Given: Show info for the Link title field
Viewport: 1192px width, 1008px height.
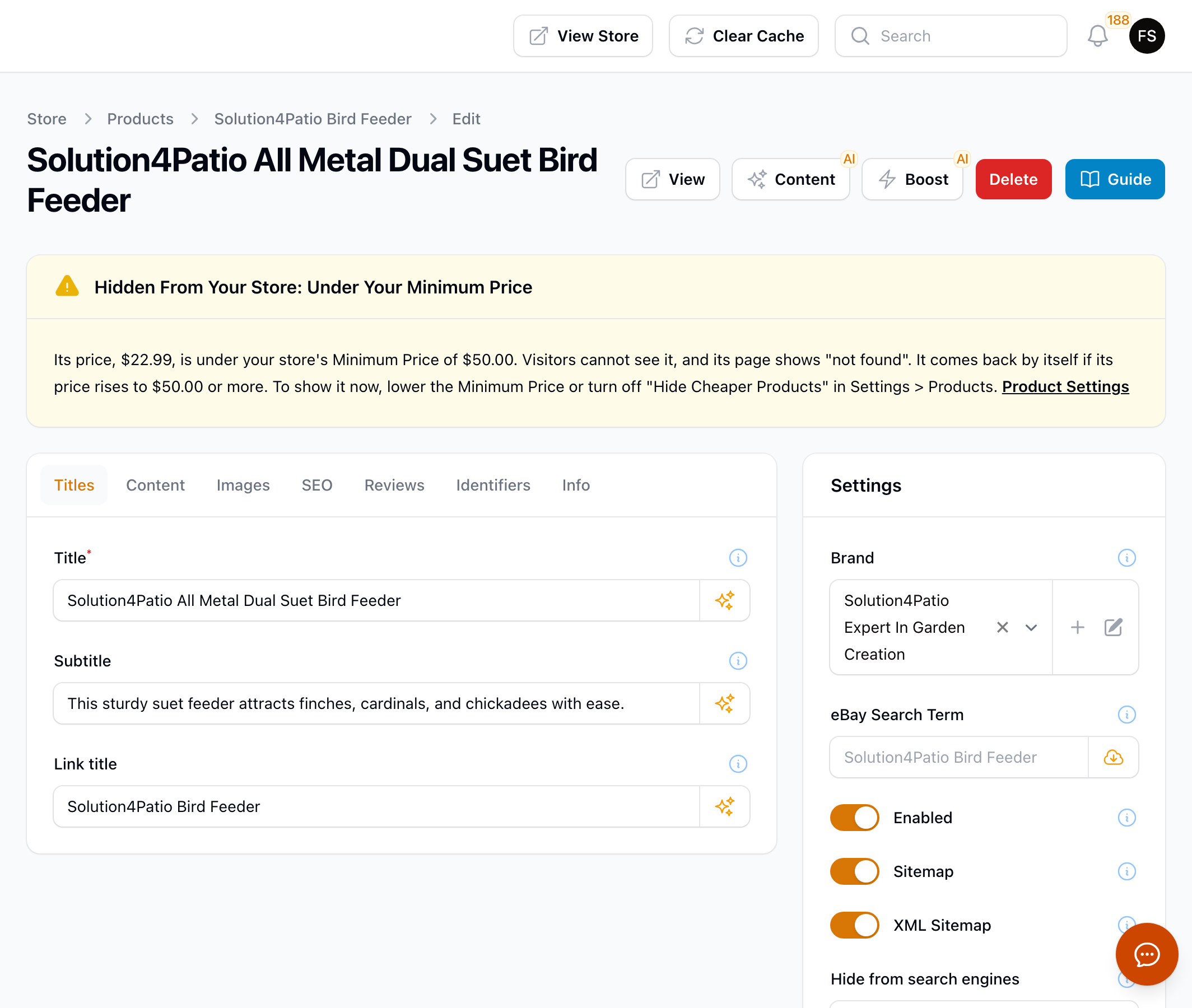Looking at the screenshot, I should pos(738,764).
